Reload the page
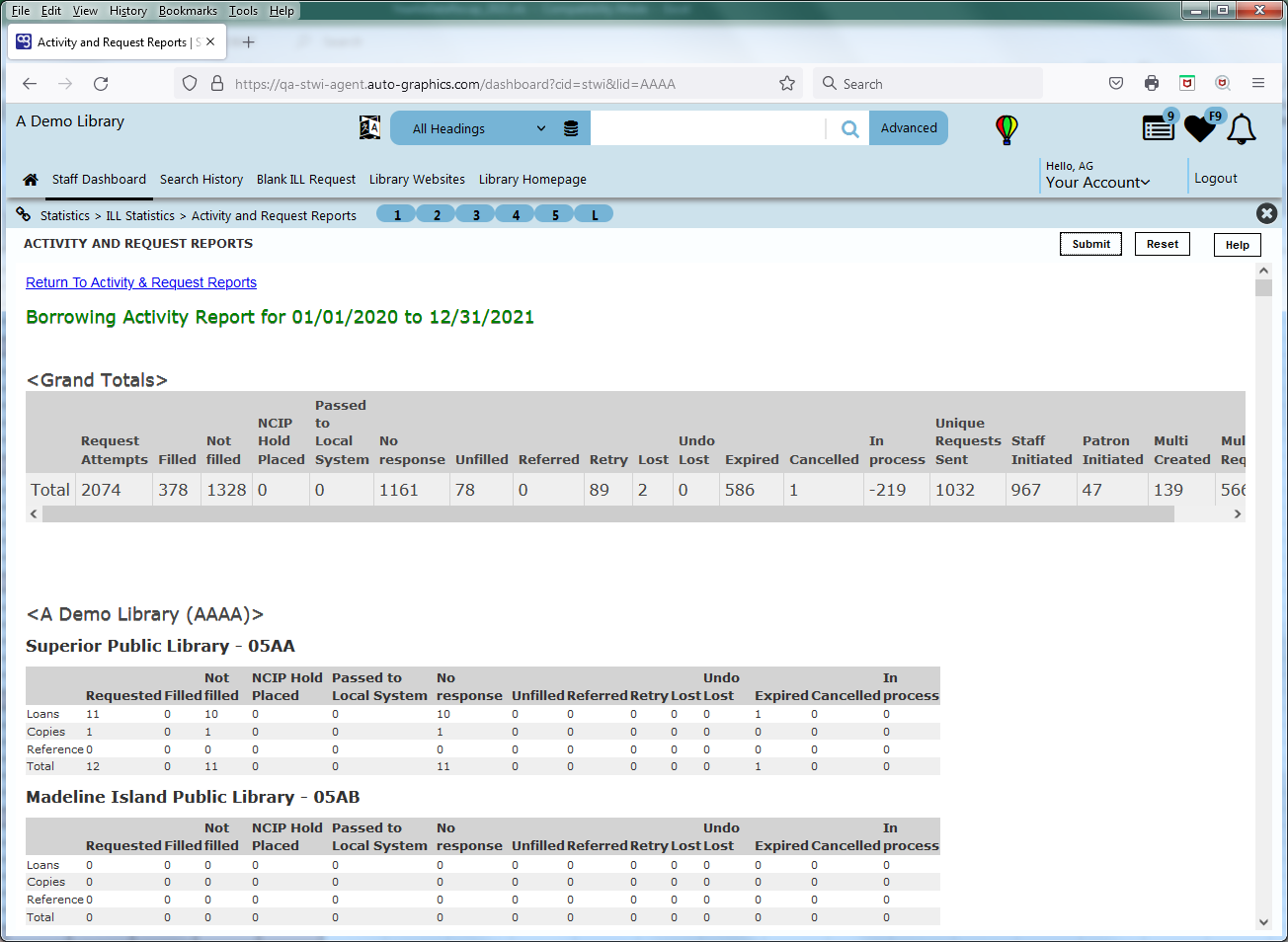 point(101,84)
